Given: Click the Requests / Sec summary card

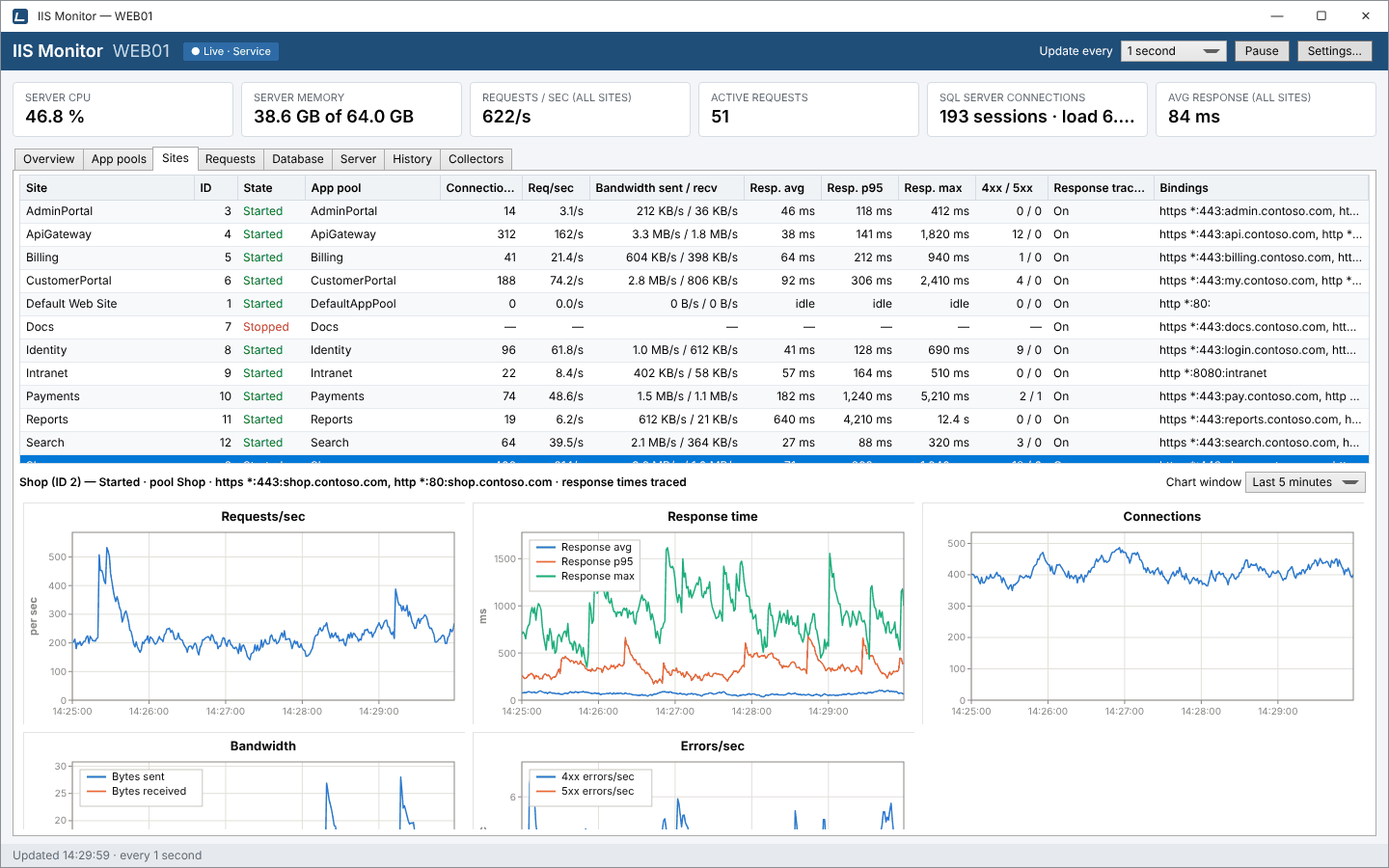Looking at the screenshot, I should pyautogui.click(x=580, y=109).
